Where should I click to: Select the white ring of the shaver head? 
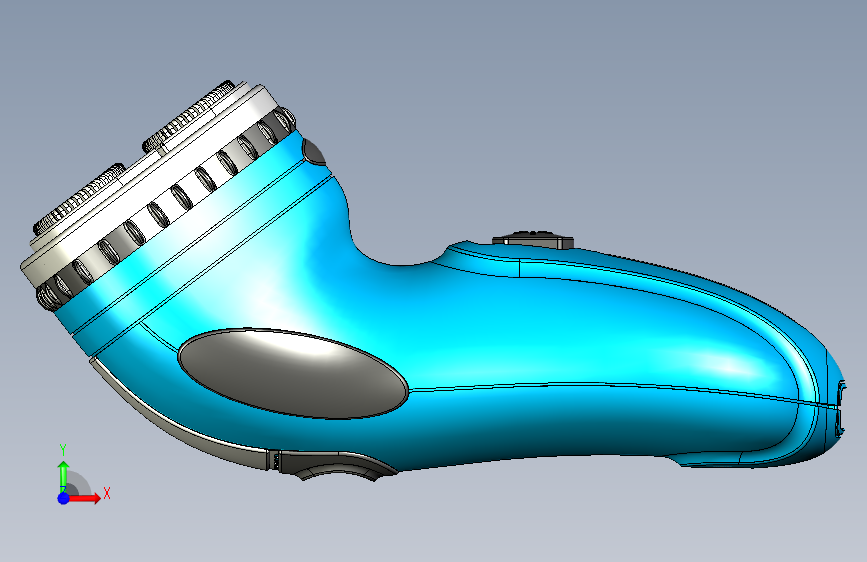149,183
